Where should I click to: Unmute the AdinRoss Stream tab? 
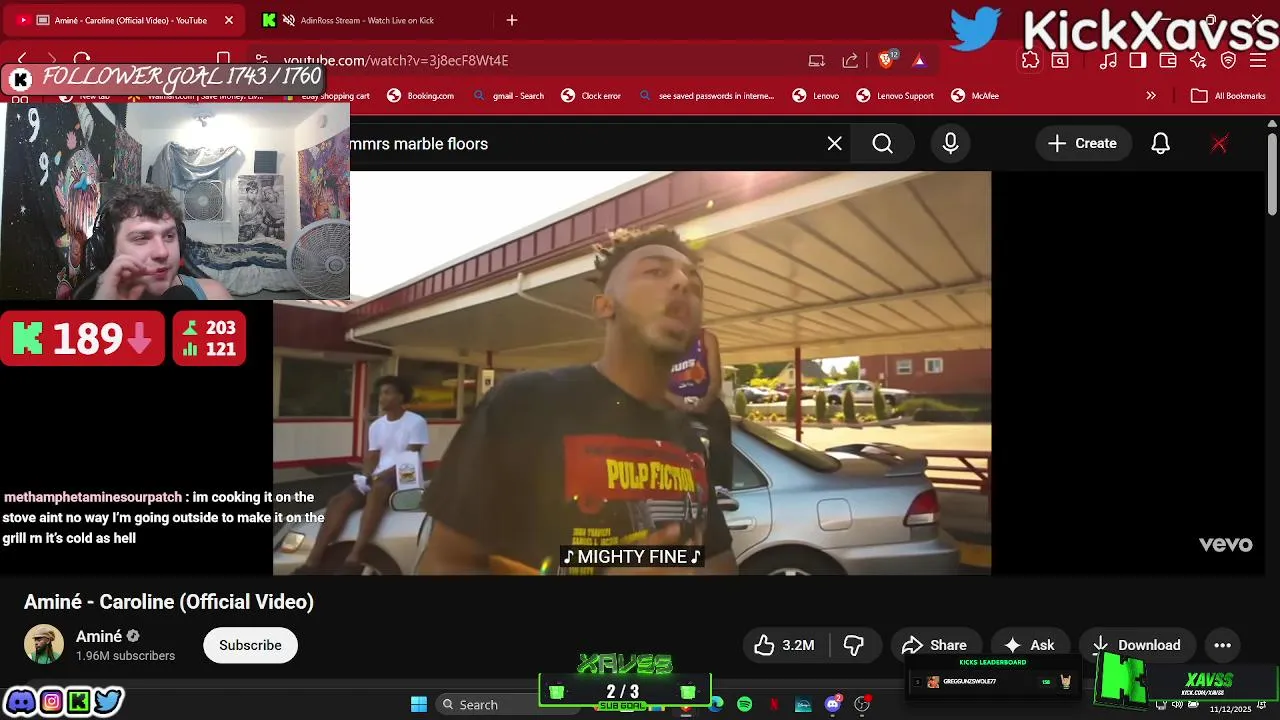289,20
